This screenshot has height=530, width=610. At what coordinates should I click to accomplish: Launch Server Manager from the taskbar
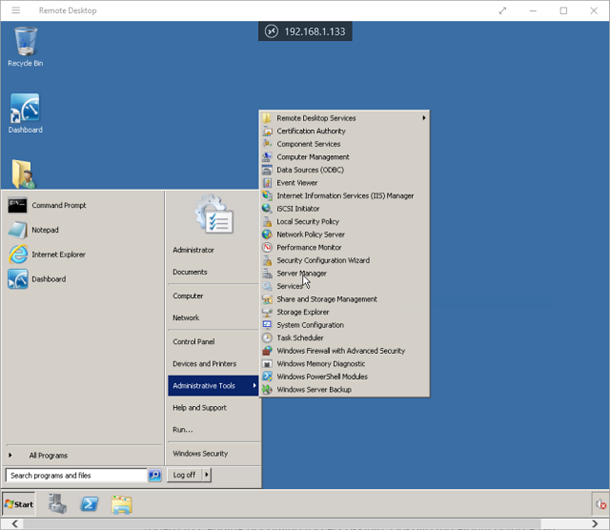(x=57, y=504)
